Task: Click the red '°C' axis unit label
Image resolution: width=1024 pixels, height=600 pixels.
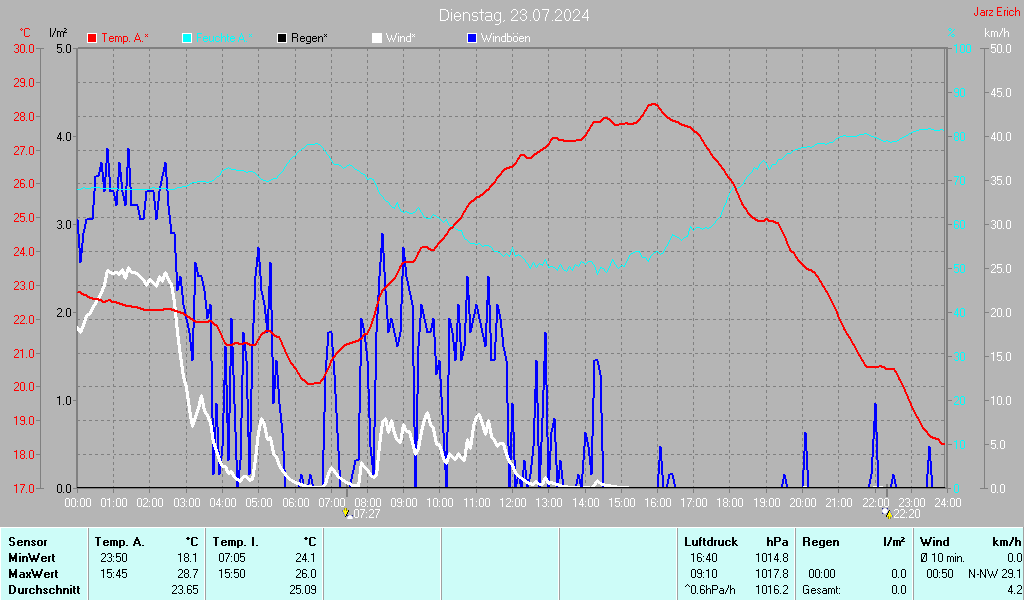Action: pyautogui.click(x=25, y=33)
